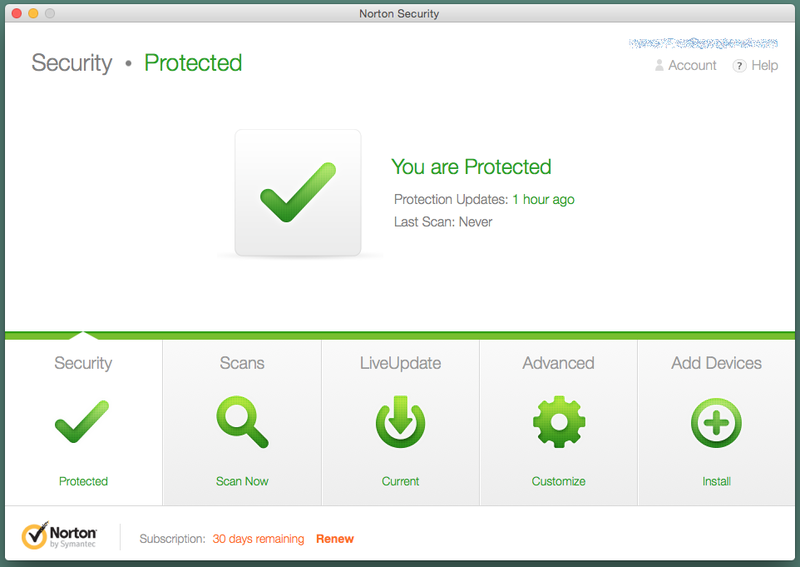Image resolution: width=800 pixels, height=567 pixels.
Task: Click the Account person icon
Action: click(659, 65)
